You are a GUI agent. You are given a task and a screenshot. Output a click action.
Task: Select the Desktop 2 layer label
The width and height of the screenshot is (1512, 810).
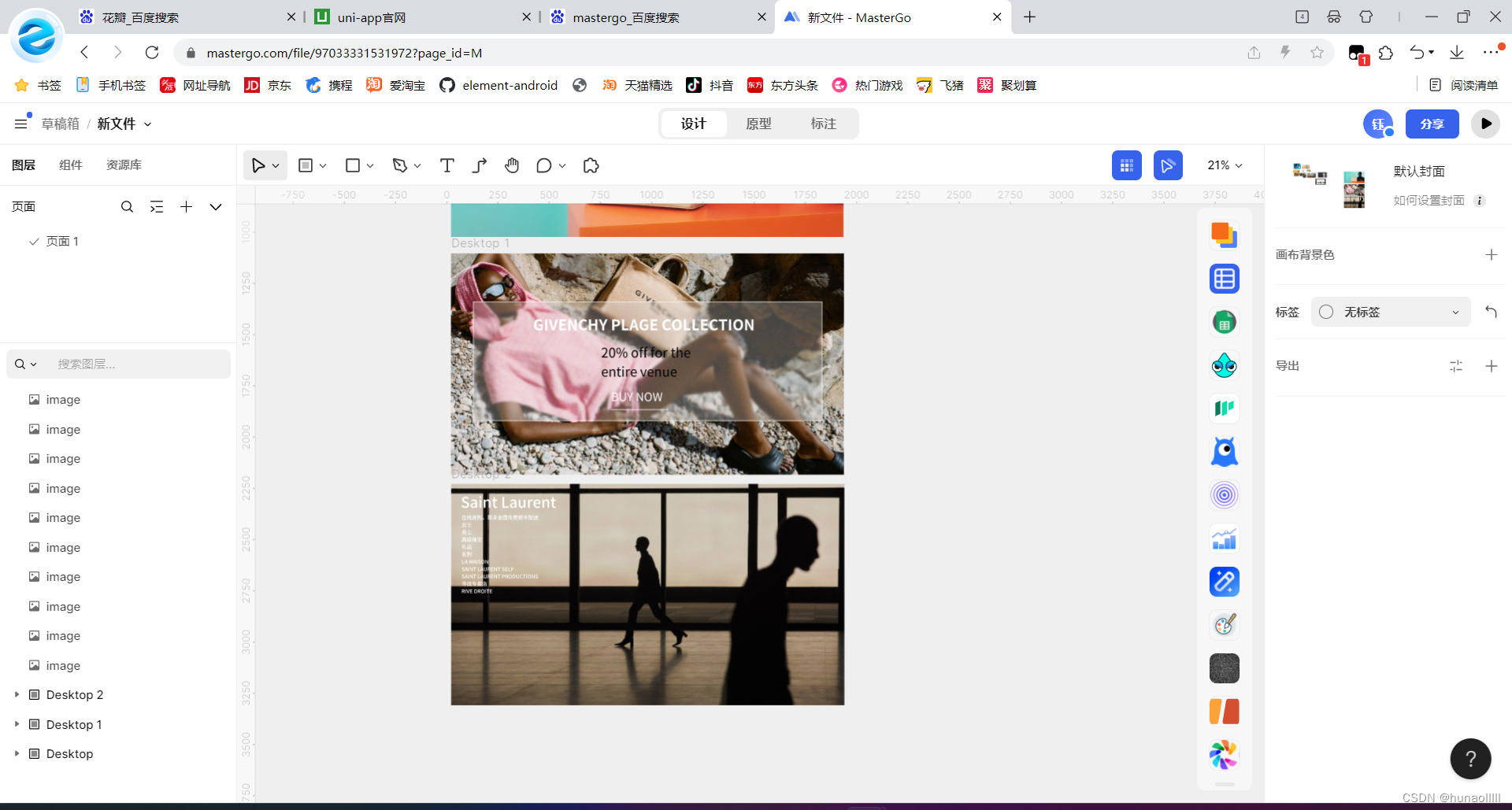point(75,695)
